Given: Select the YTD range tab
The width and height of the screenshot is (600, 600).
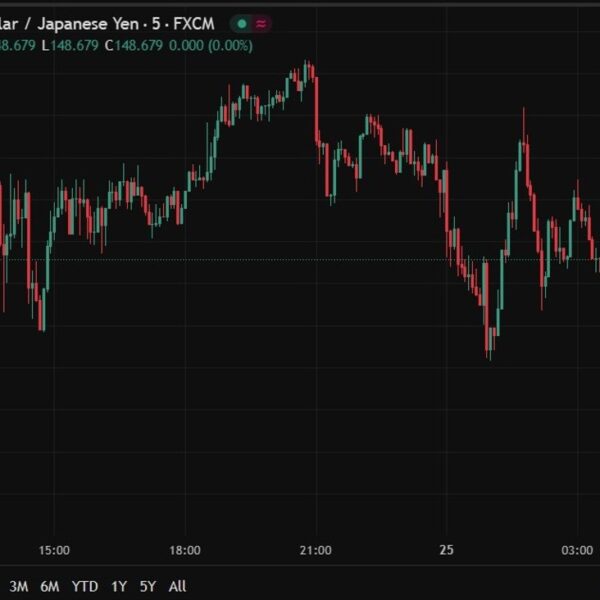Looking at the screenshot, I should coord(84,586).
